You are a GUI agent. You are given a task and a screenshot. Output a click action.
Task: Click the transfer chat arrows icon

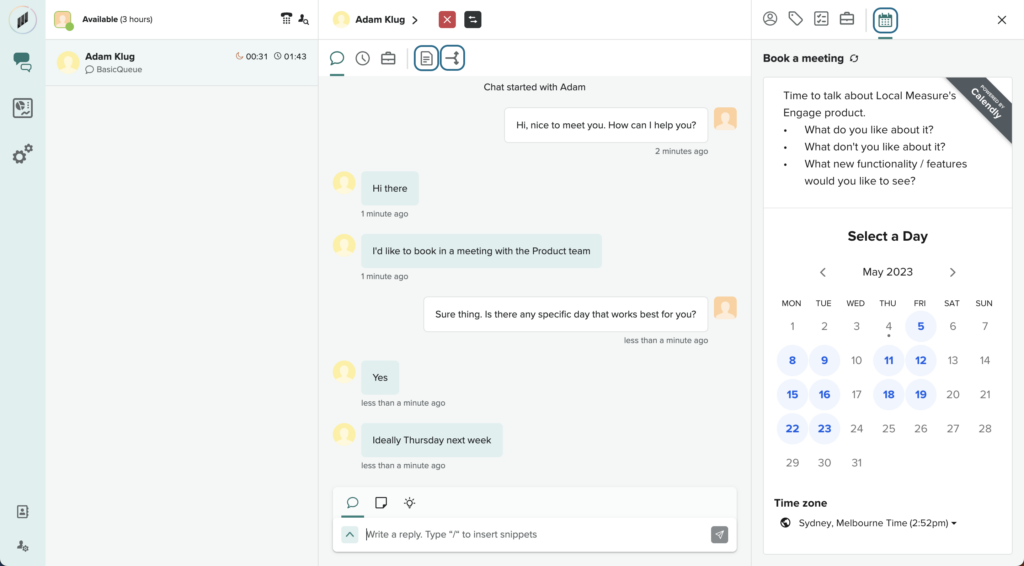tap(473, 20)
